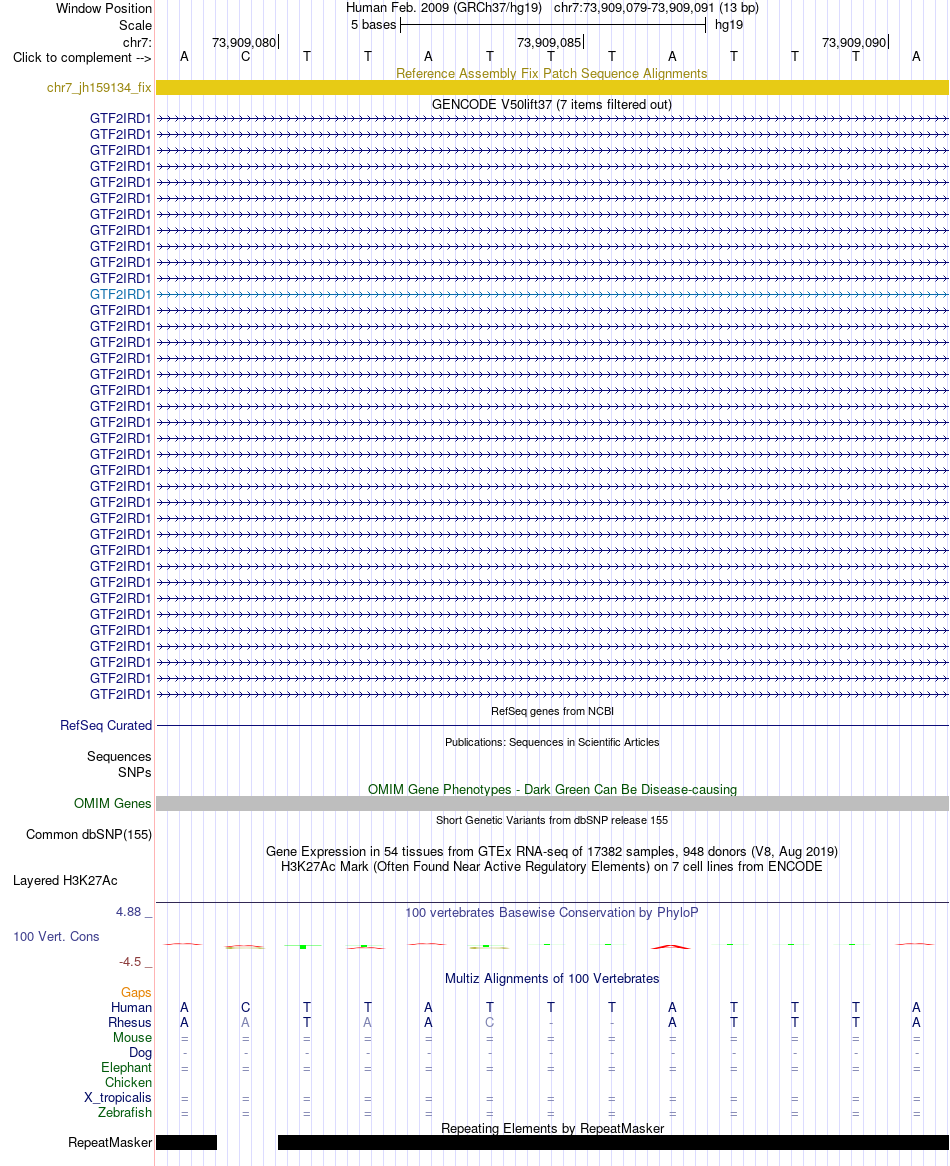Open 'GENCODE V50lift37 (7 items filtered out)' title
Viewport: 950px width, 1166px height.
[552, 105]
